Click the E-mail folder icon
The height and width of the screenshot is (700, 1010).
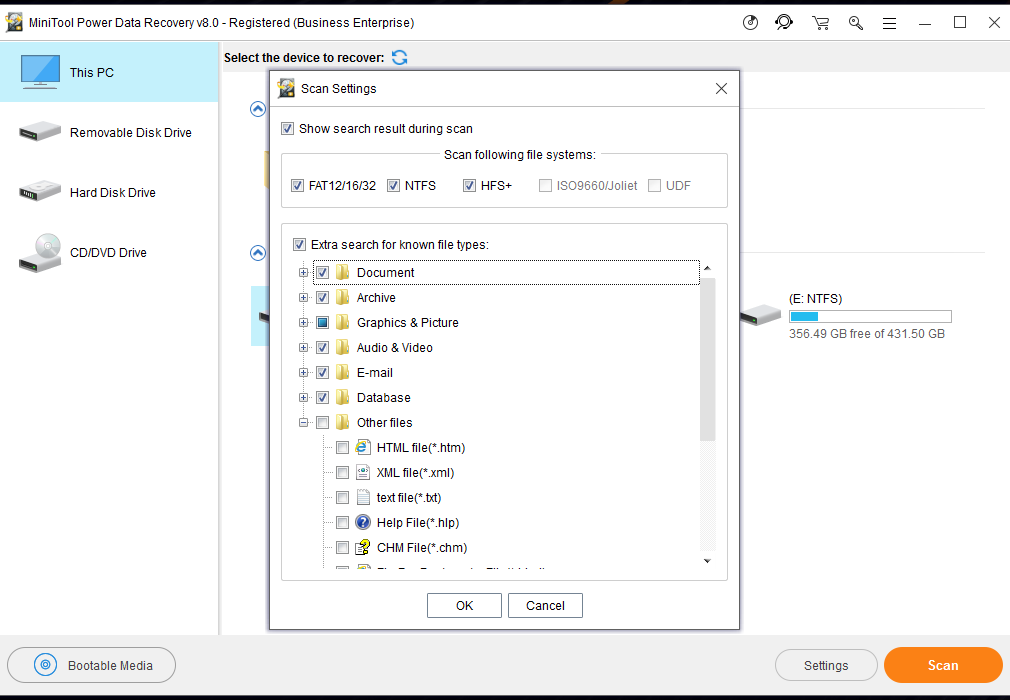click(343, 372)
